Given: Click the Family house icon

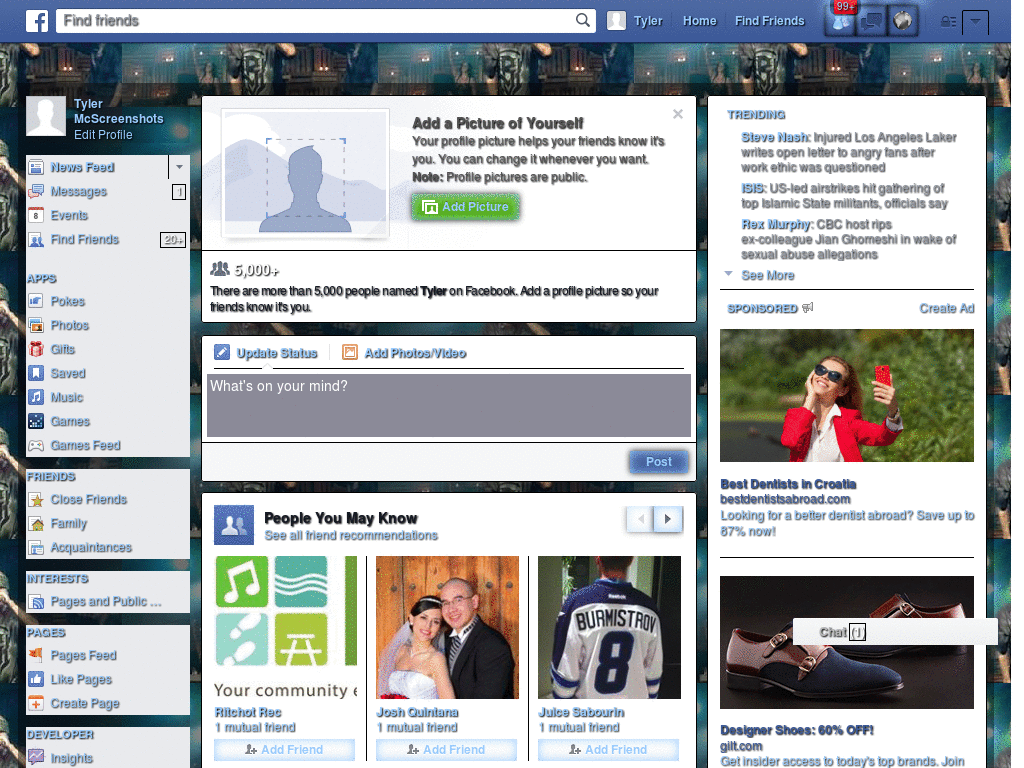Looking at the screenshot, I should click(x=36, y=524).
